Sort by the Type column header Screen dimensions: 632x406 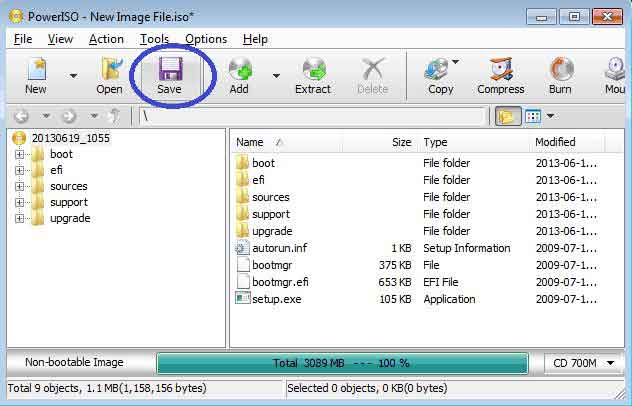[473, 142]
